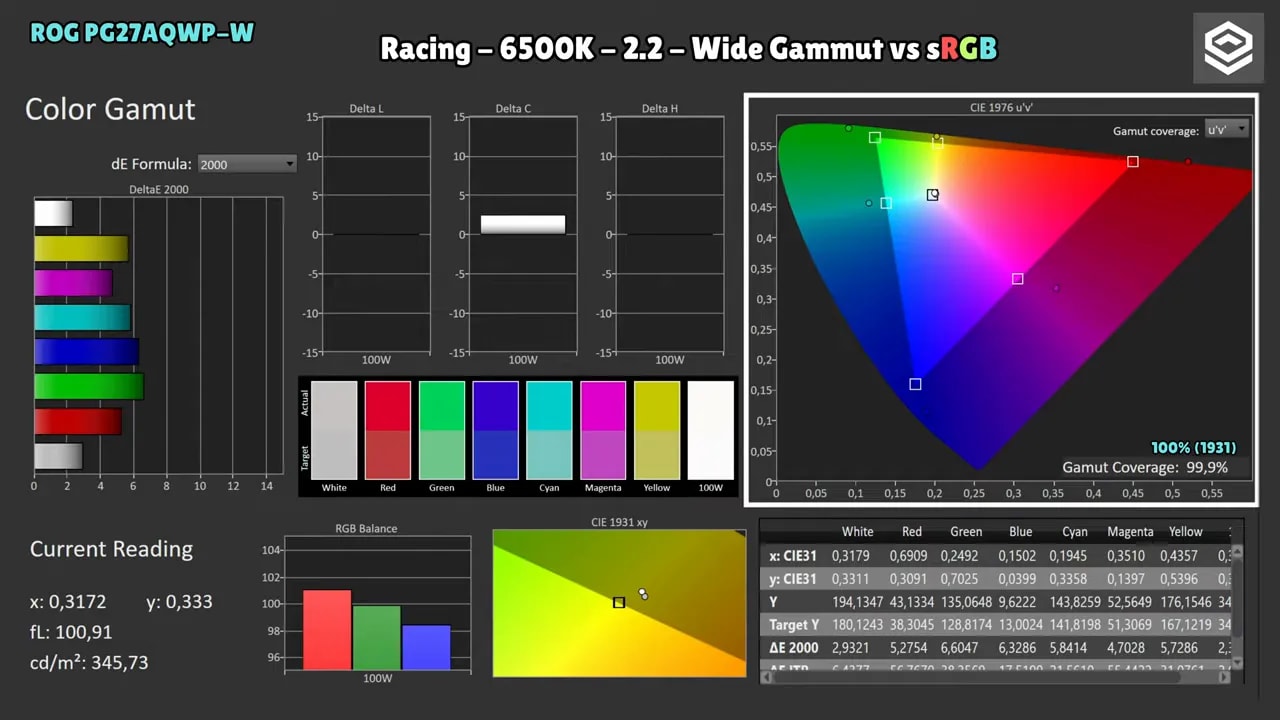Click the 'fL: 100,91' reading

[71, 632]
